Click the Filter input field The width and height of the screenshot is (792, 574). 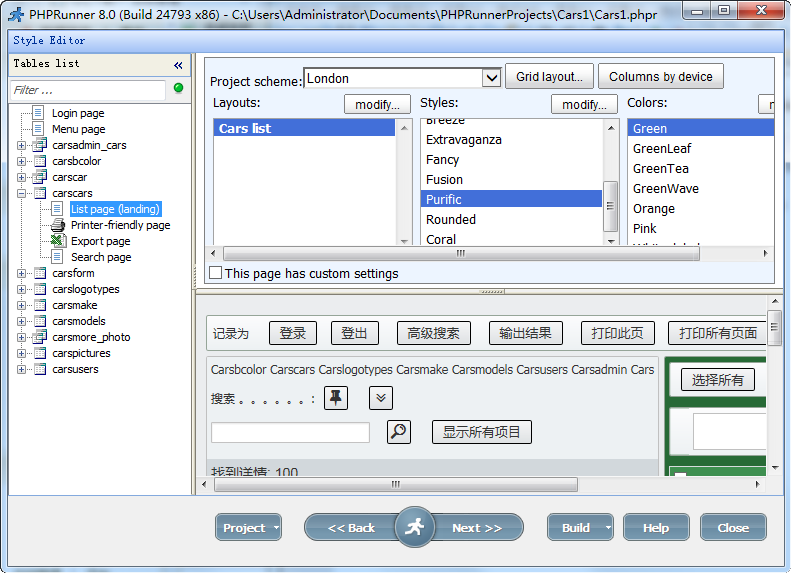[x=88, y=90]
